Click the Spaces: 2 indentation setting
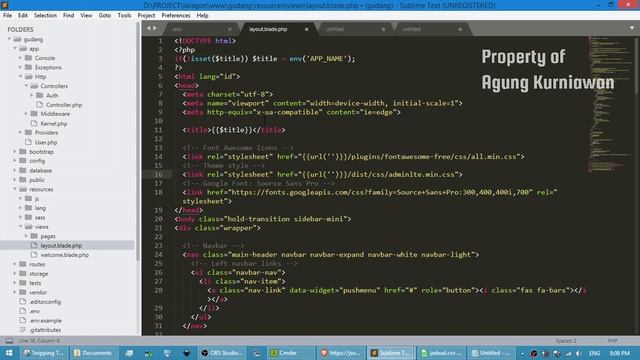Screen dimensions: 640x360 point(566,340)
